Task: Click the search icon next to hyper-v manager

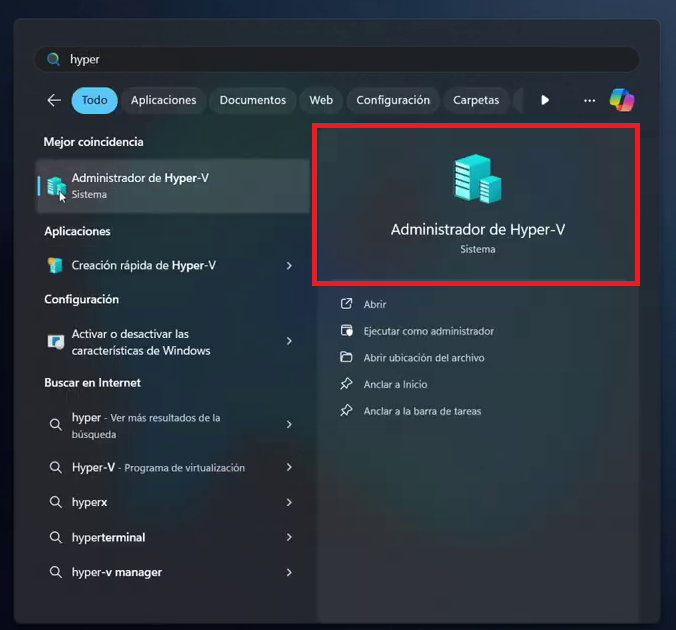Action: (55, 572)
